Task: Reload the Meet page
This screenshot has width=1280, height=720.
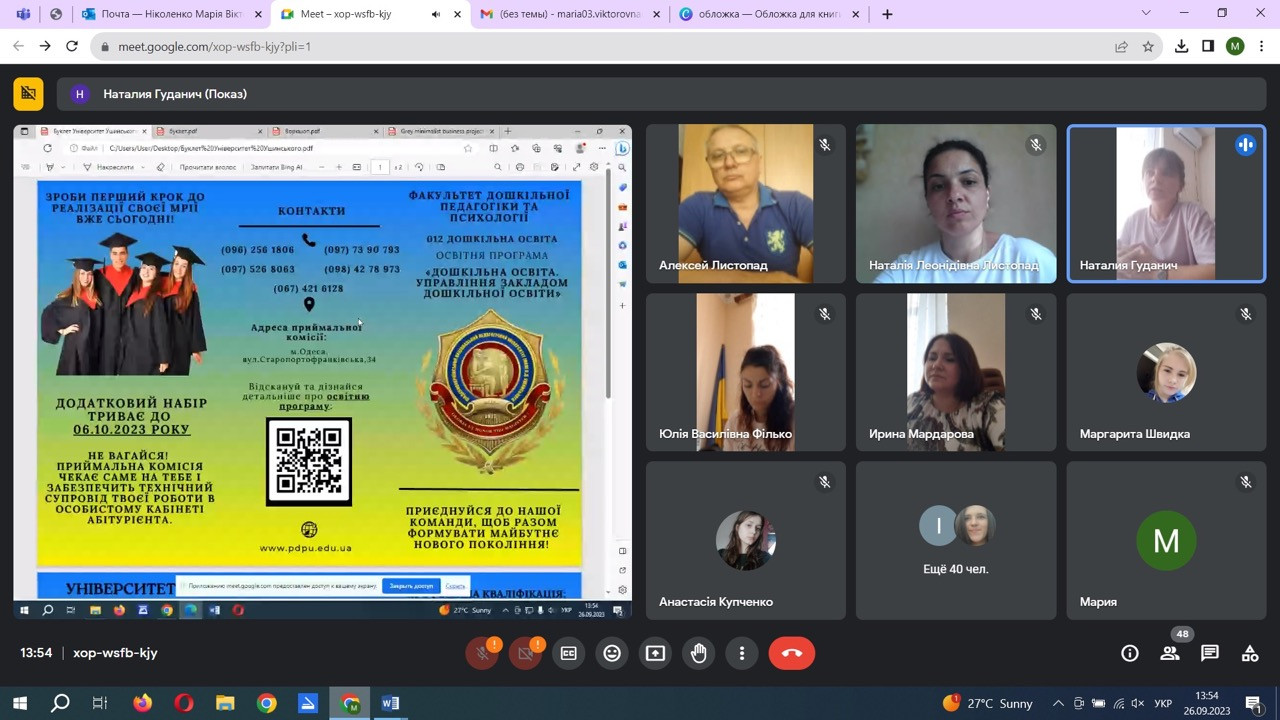Action: pyautogui.click(x=72, y=46)
